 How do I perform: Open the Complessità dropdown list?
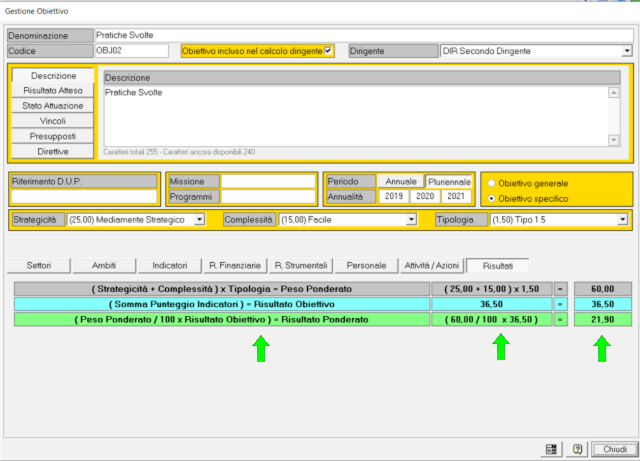(x=414, y=219)
